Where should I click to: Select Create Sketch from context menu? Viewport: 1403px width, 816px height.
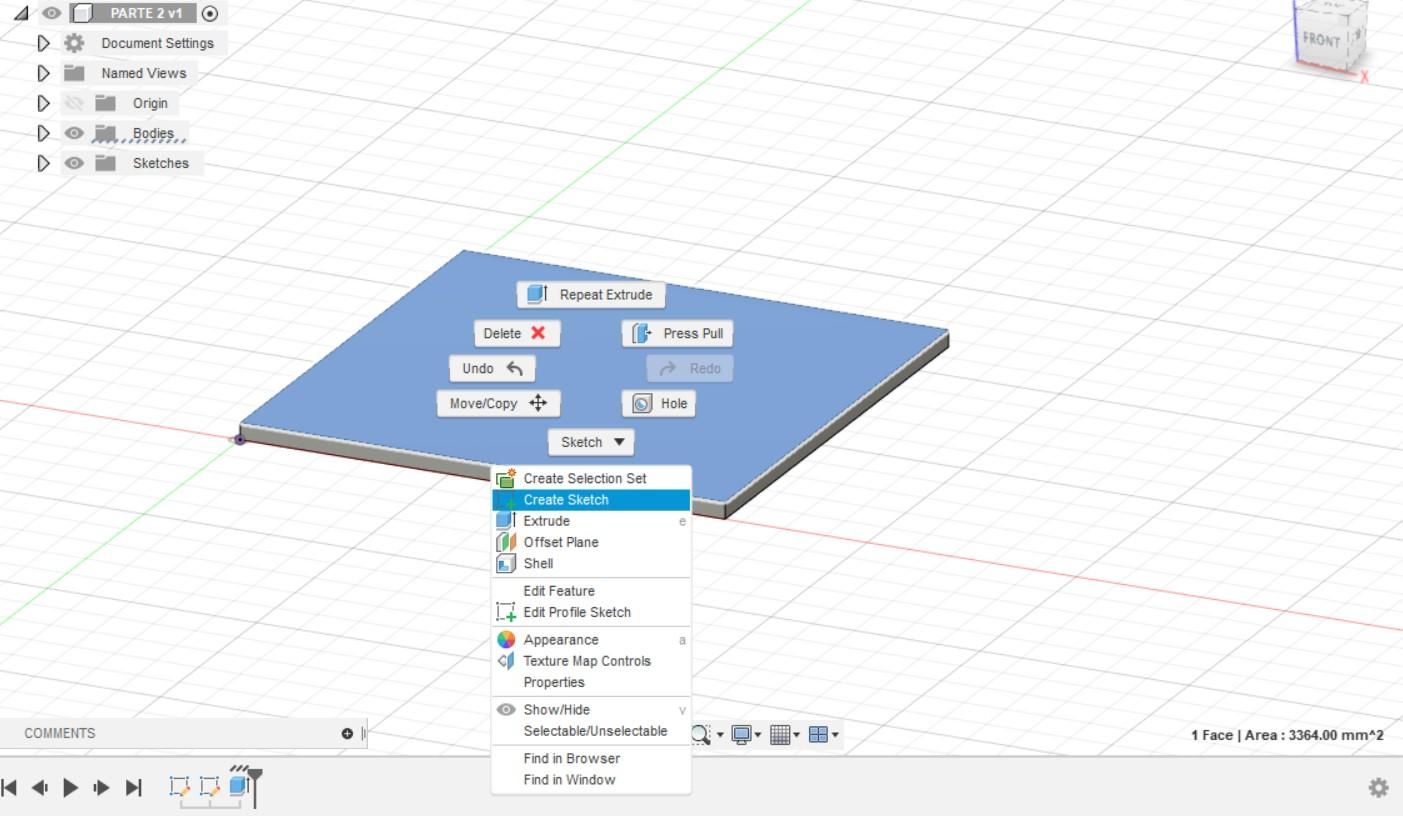tap(591, 500)
